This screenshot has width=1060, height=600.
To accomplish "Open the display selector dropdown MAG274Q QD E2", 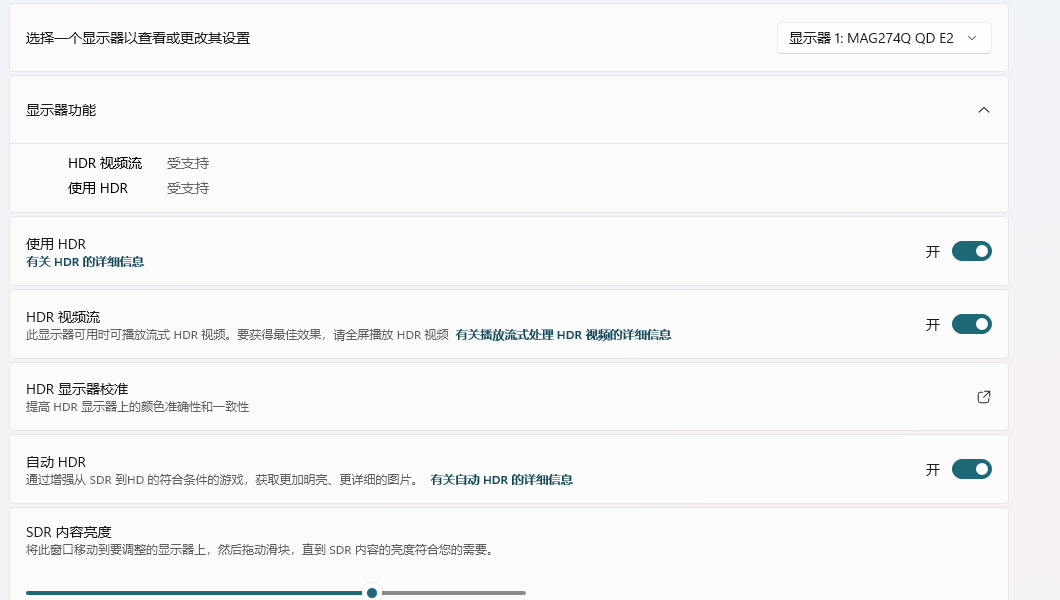I will click(884, 39).
